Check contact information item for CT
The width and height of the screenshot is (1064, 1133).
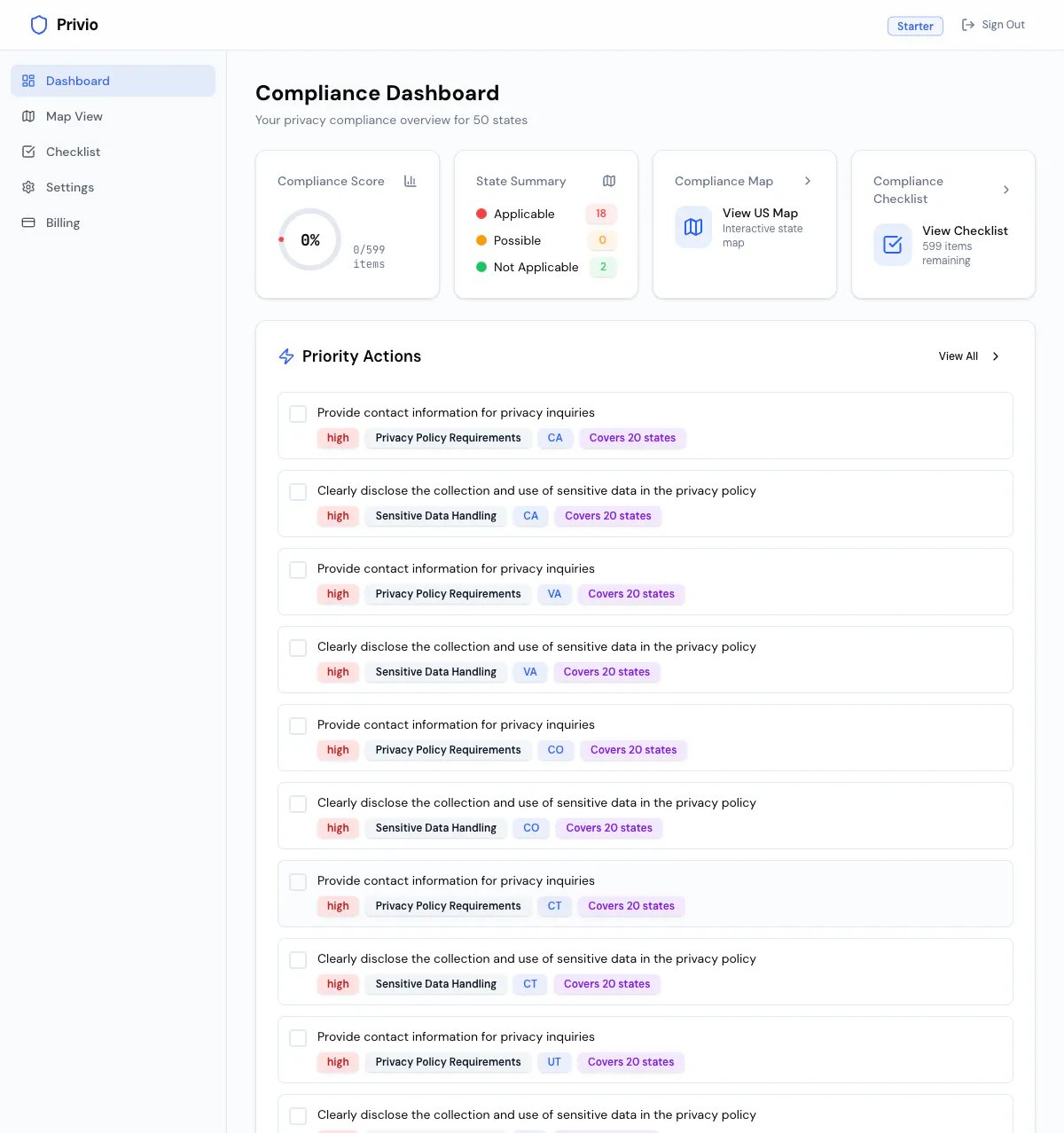coord(298,882)
